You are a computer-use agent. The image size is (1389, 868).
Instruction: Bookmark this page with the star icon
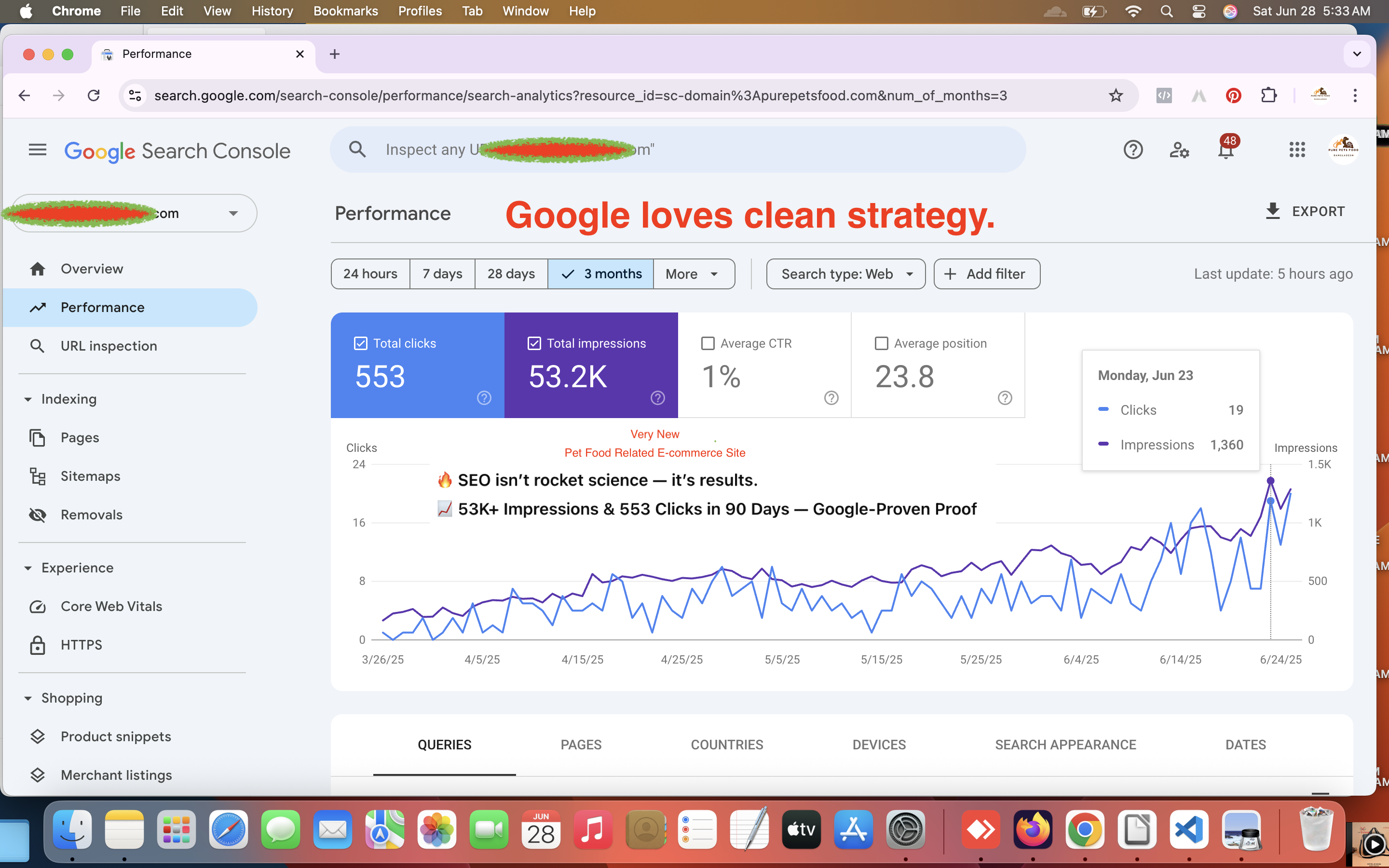[1115, 95]
